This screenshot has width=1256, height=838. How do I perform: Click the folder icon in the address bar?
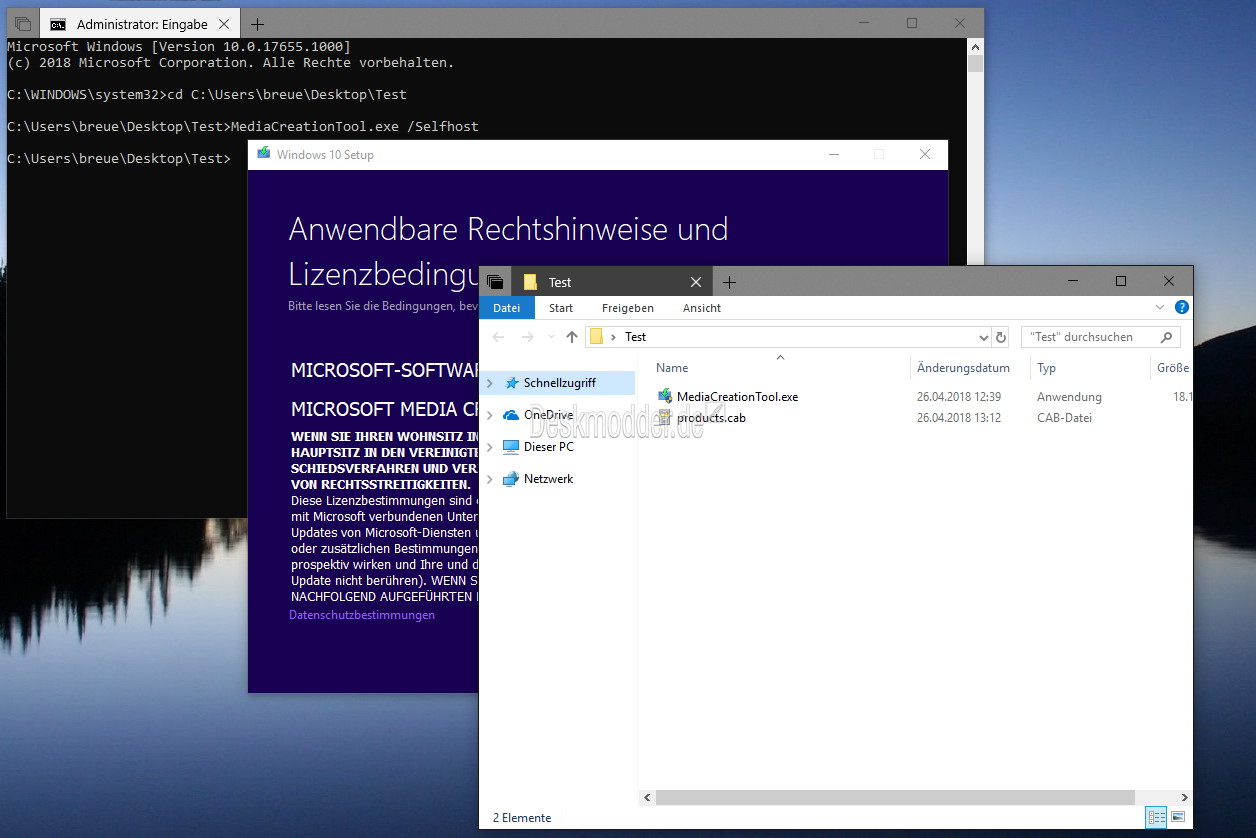(596, 337)
